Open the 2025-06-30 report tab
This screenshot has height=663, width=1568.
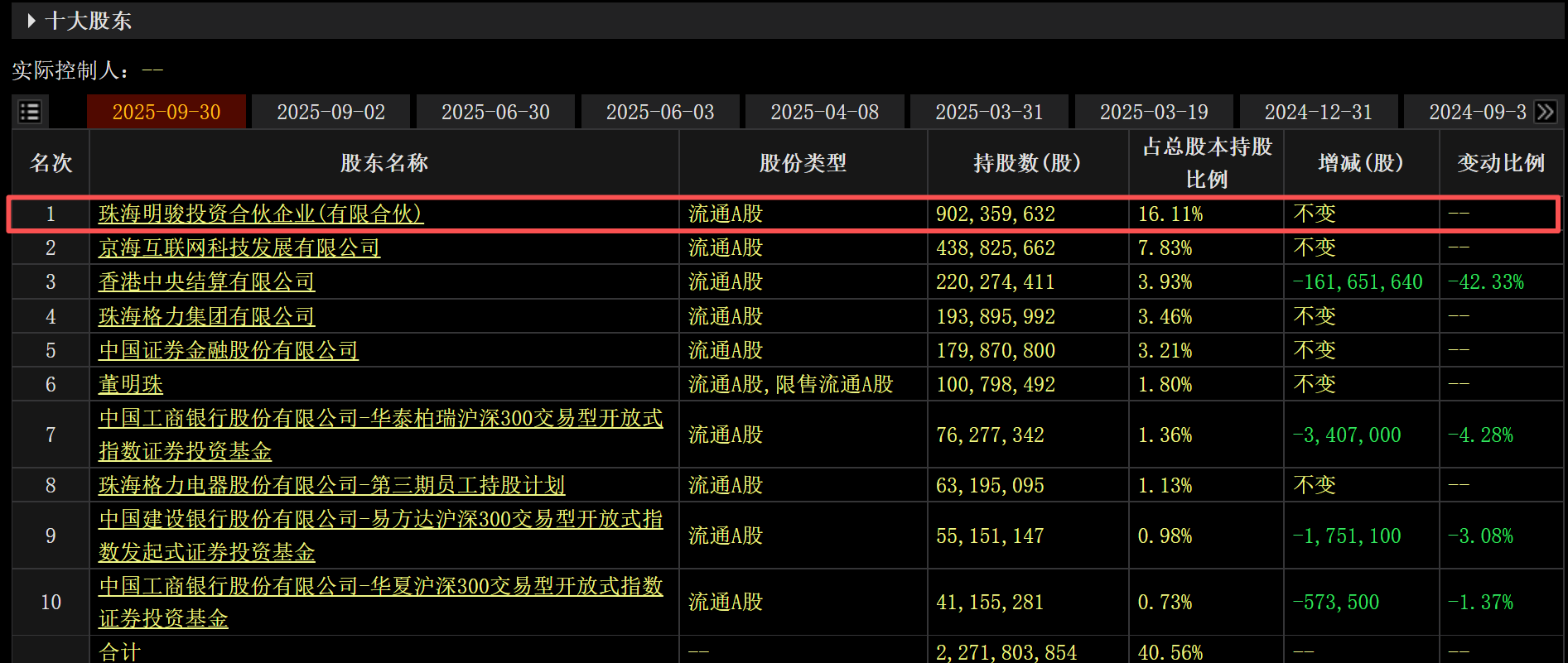(495, 112)
